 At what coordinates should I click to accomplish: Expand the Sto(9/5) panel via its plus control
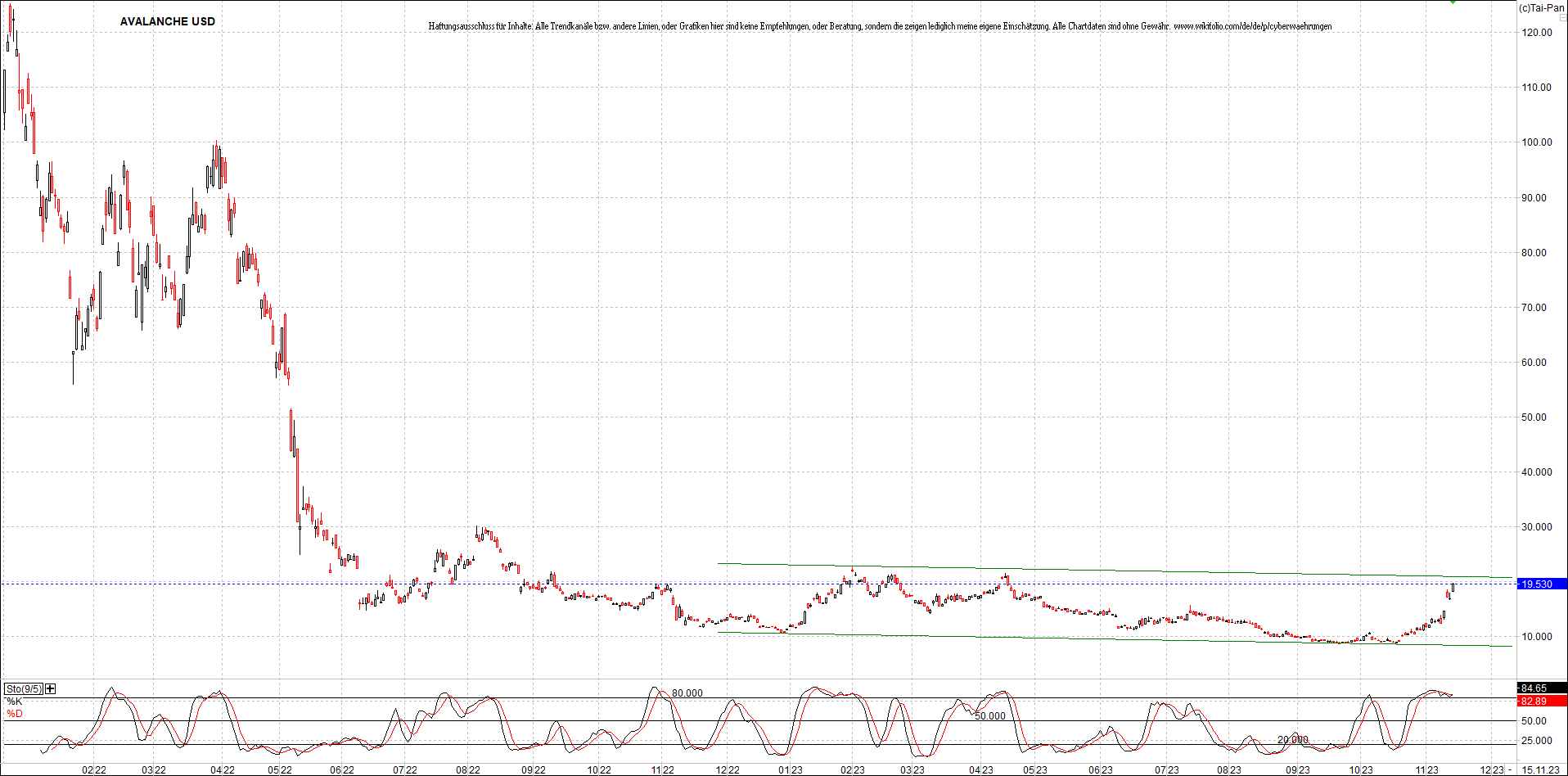point(48,688)
